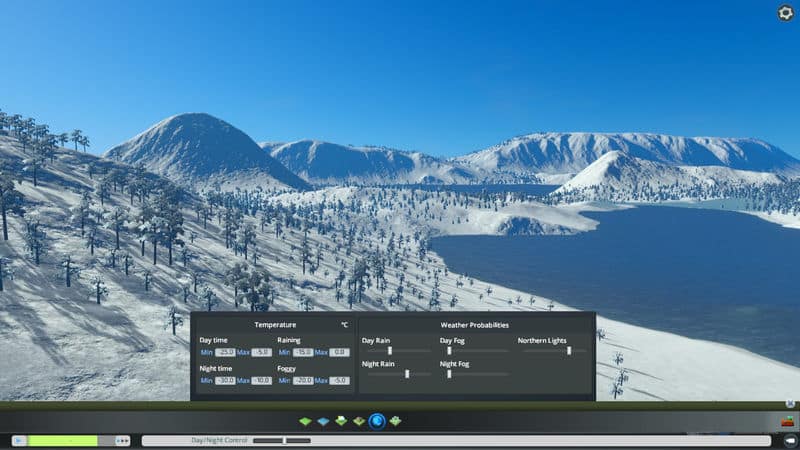This screenshot has width=800, height=450.
Task: Click the Foggy Max temperature field
Action: pos(340,380)
